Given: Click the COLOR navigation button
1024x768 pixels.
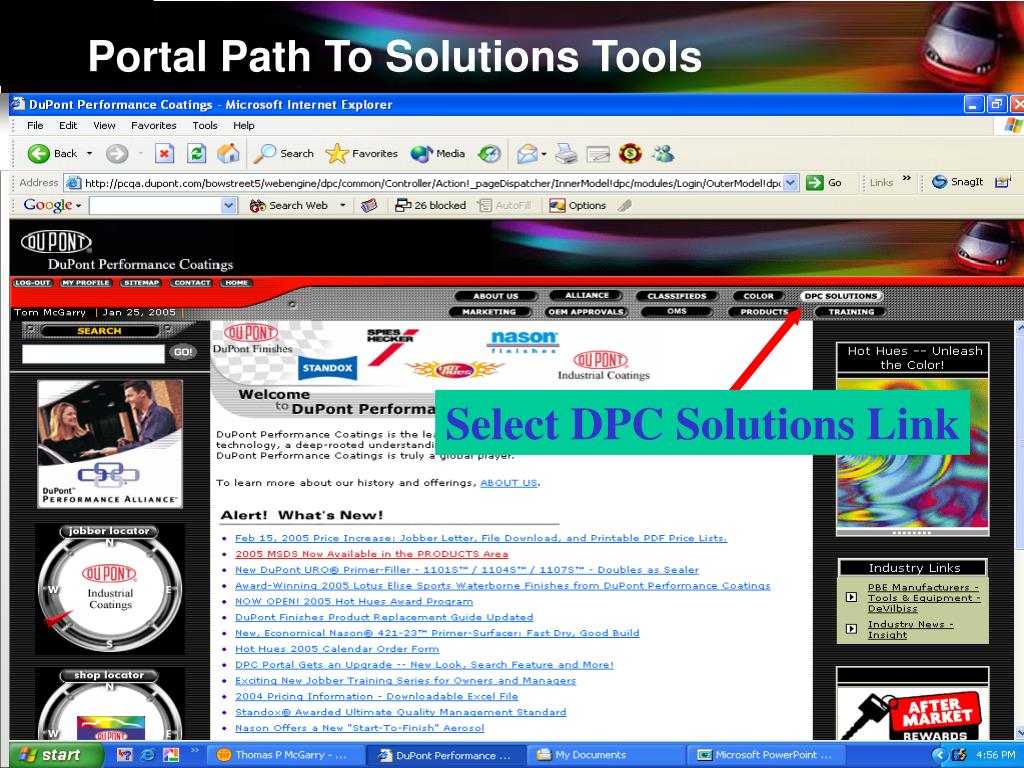Looking at the screenshot, I should point(758,296).
